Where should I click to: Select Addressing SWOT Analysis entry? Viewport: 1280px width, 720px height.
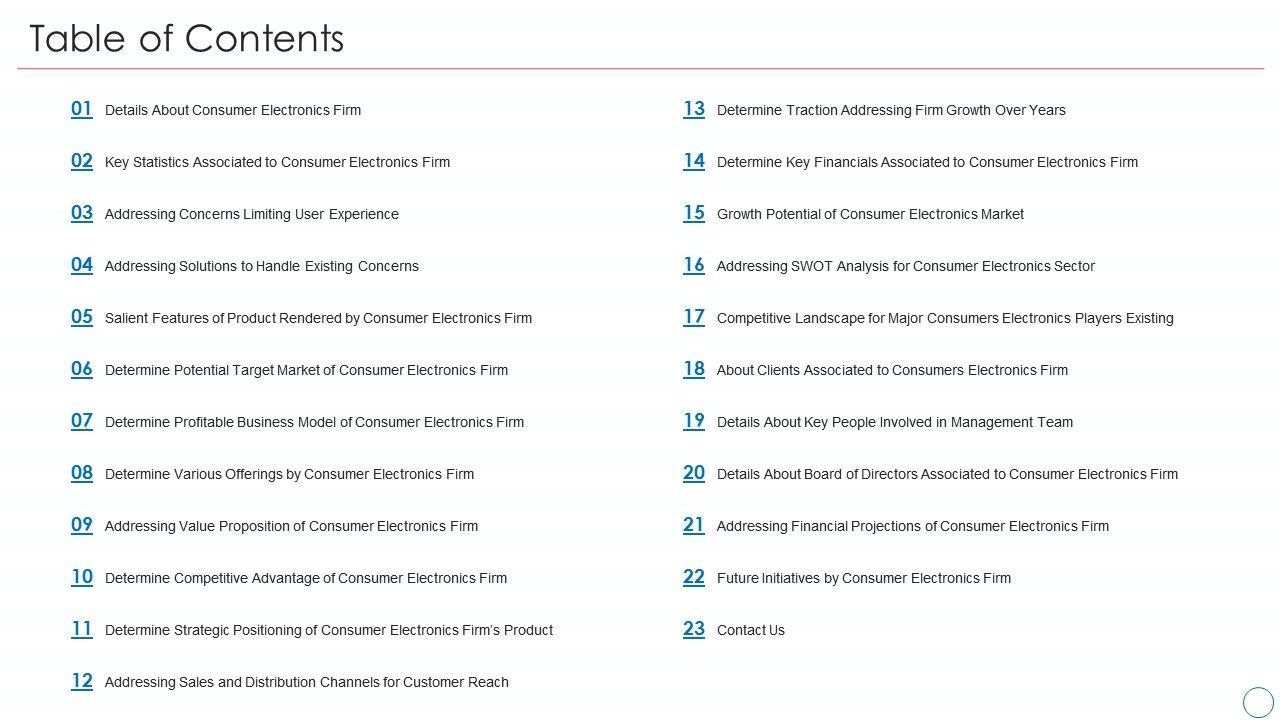[x=905, y=266]
